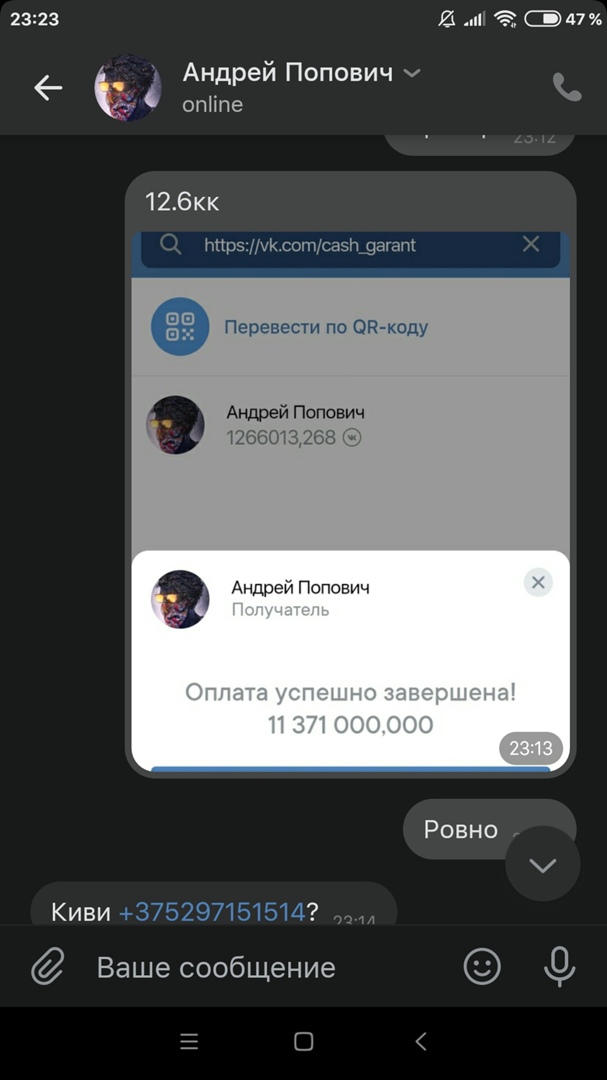This screenshot has height=1080, width=607.
Task: Open Android recent apps menu button
Action: pos(189,1041)
